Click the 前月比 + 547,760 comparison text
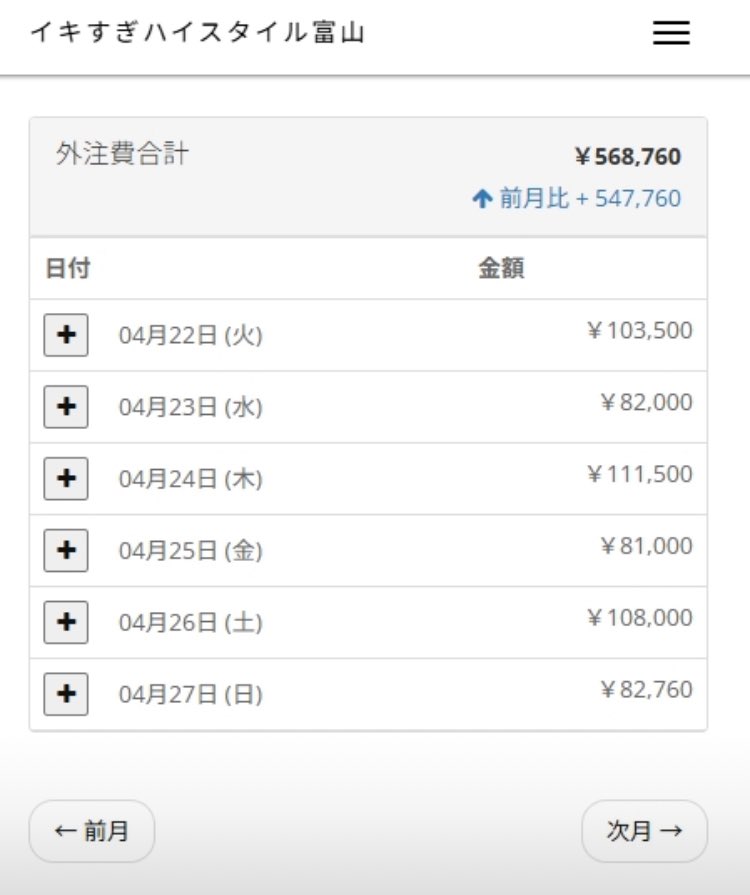Viewport: 750px width, 895px height. [x=590, y=199]
